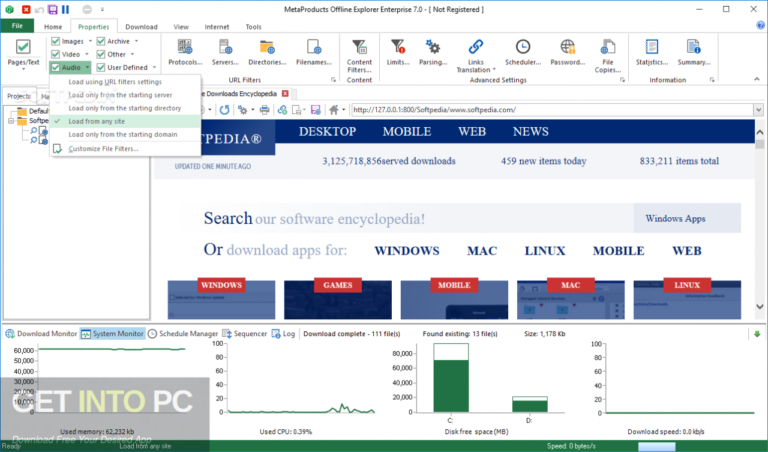Select Load only from the starting server
This screenshot has height=452, width=768.
coord(125,95)
